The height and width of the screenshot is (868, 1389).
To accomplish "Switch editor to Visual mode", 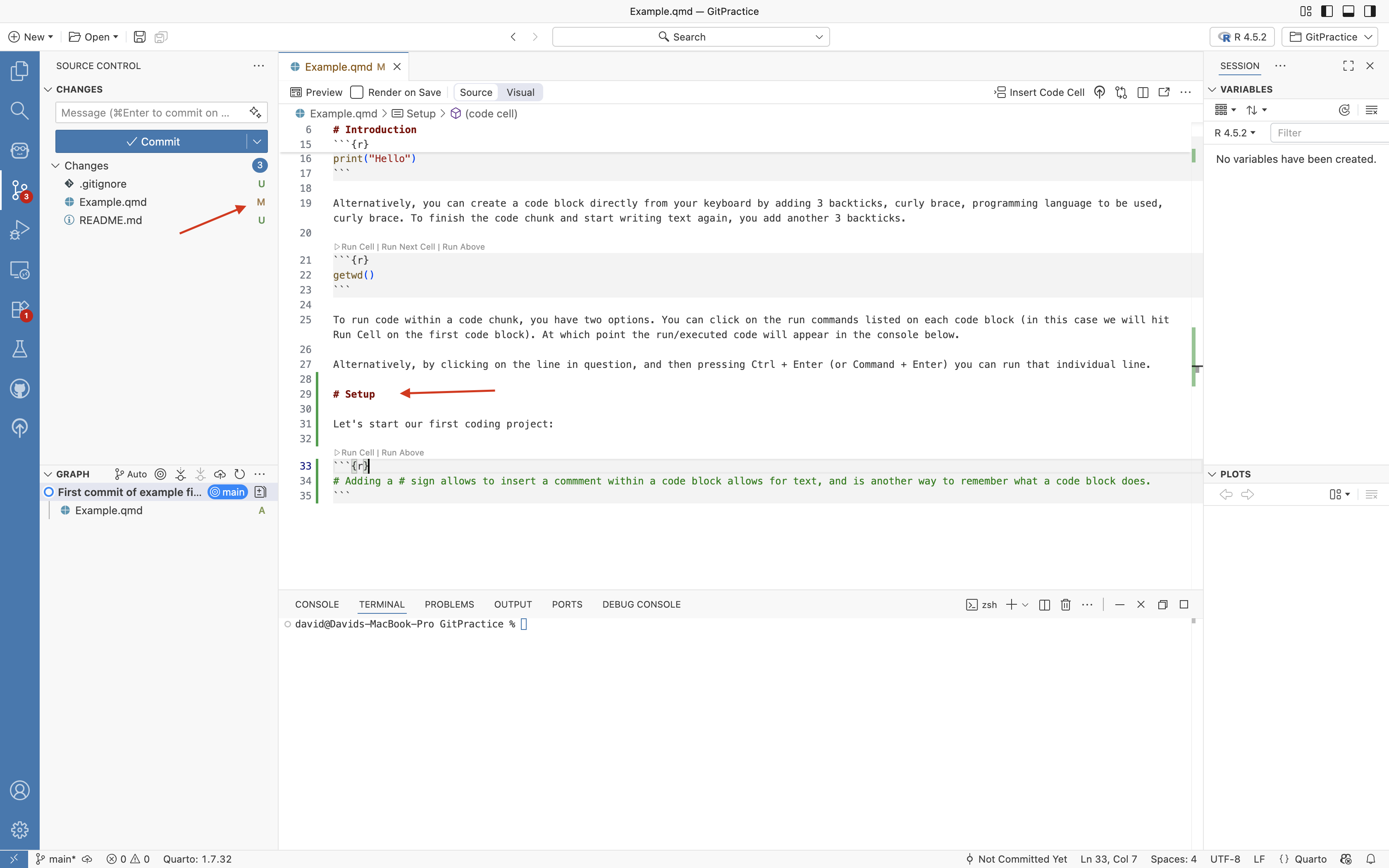I will 520,93.
